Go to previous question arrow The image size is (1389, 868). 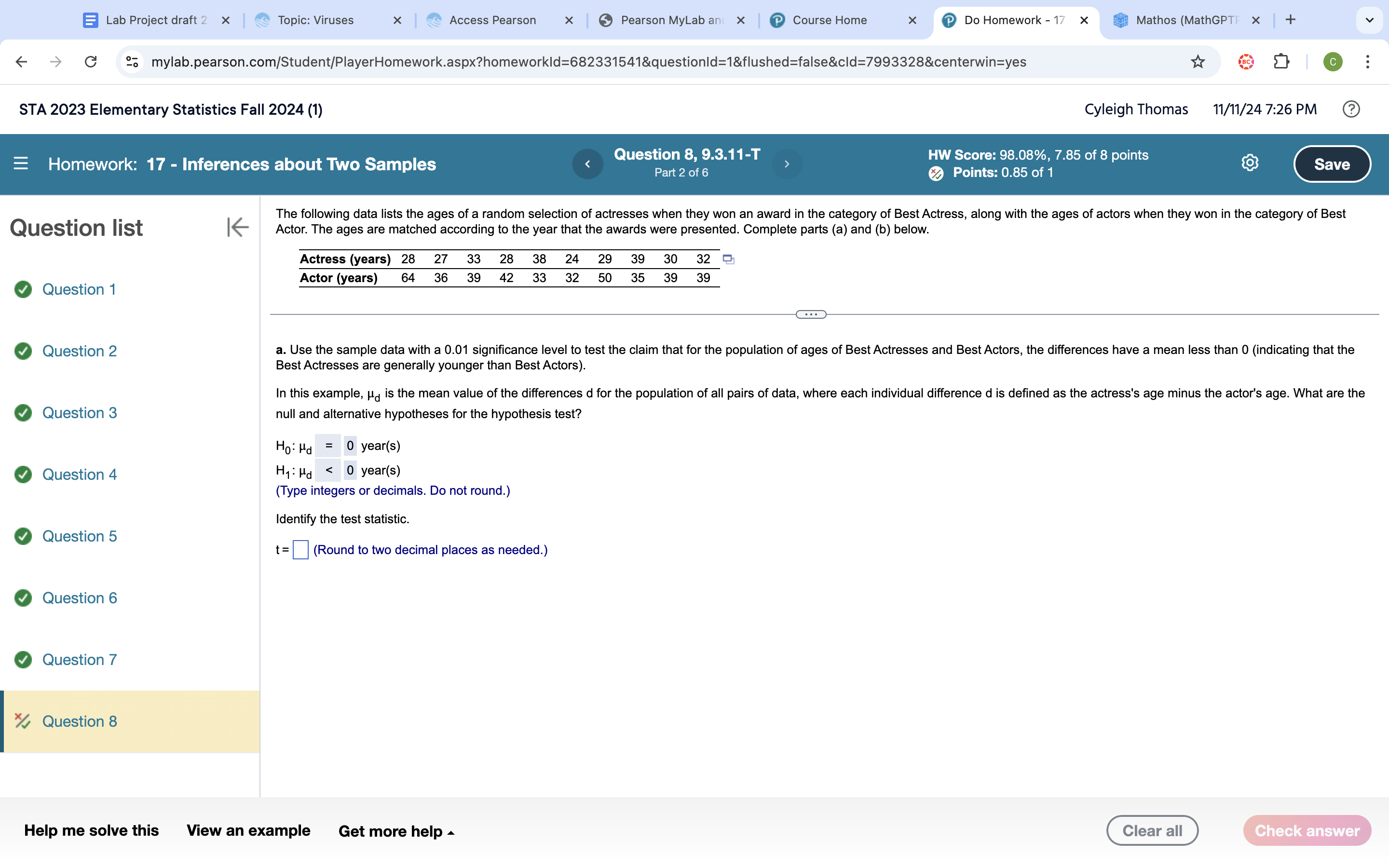click(x=587, y=164)
